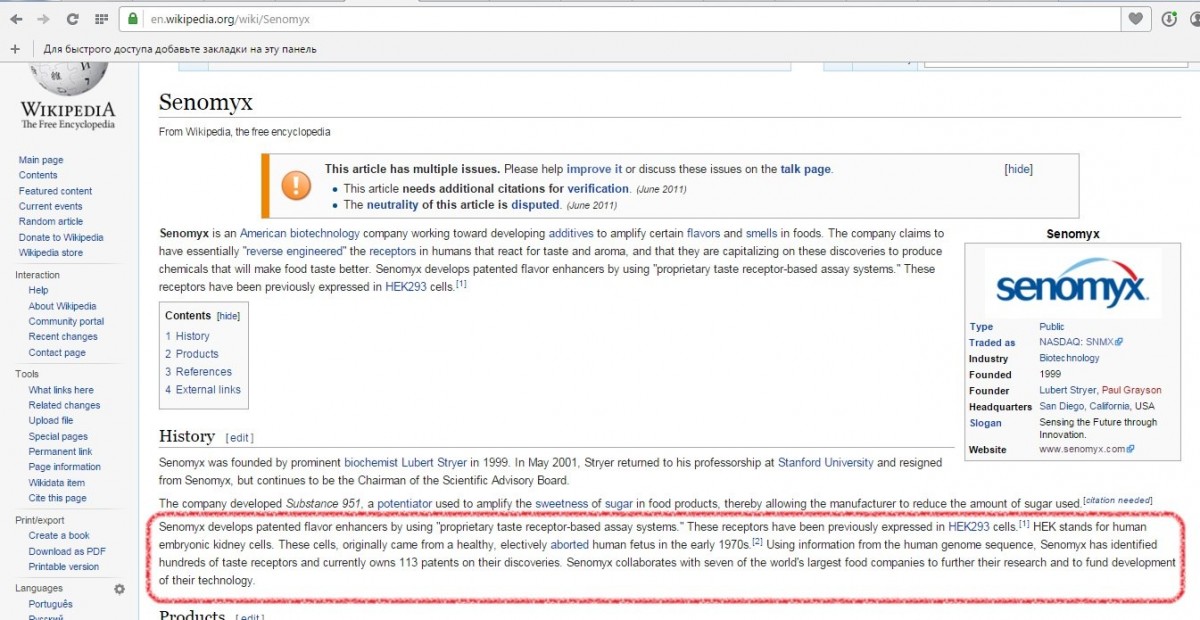The image size is (1200, 620).
Task: Click the browser forward arrow
Action: click(43, 19)
